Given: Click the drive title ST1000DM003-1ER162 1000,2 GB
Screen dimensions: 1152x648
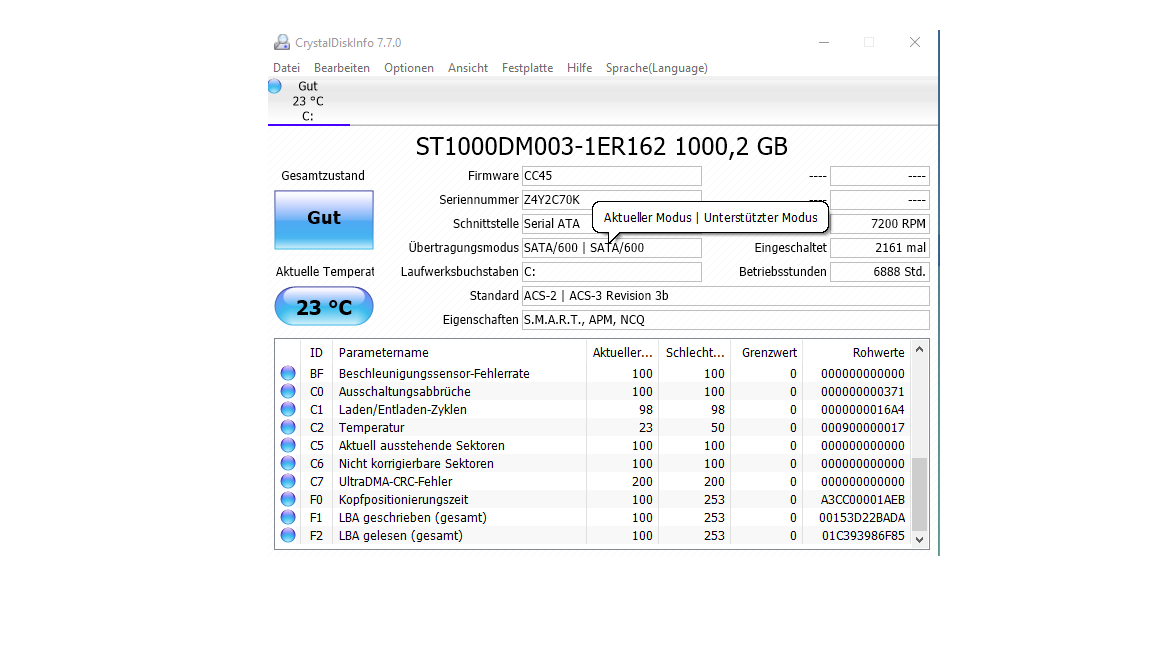Looking at the screenshot, I should [602, 146].
